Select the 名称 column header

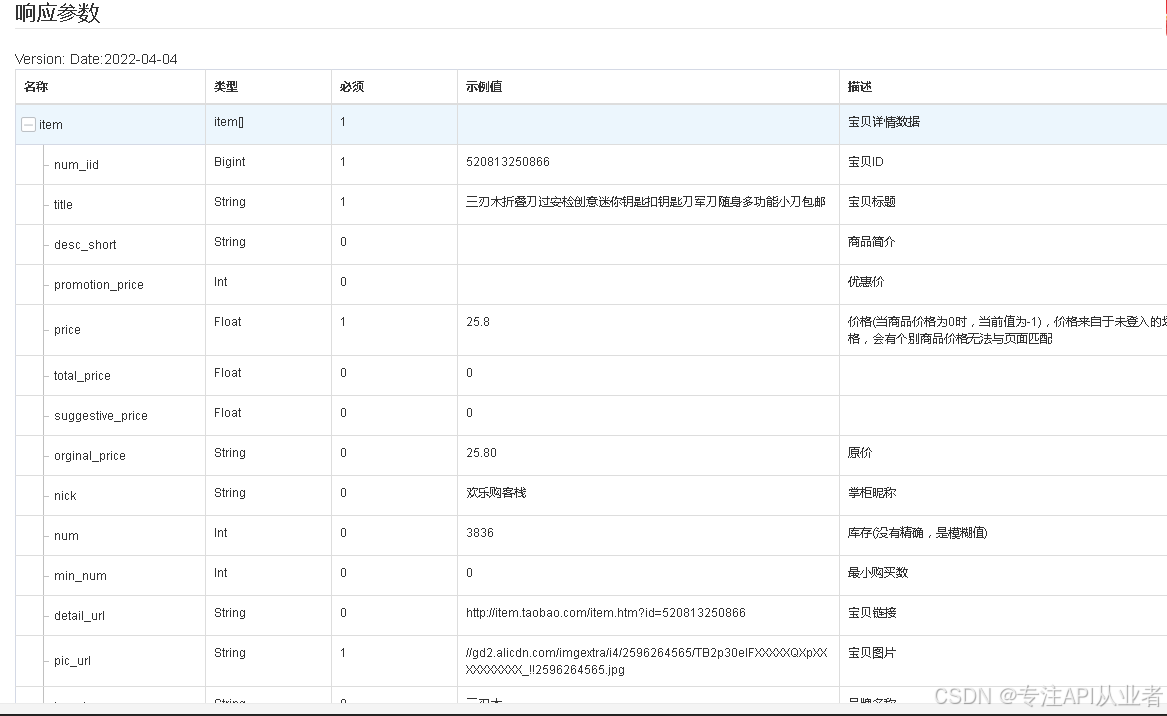tap(33, 87)
